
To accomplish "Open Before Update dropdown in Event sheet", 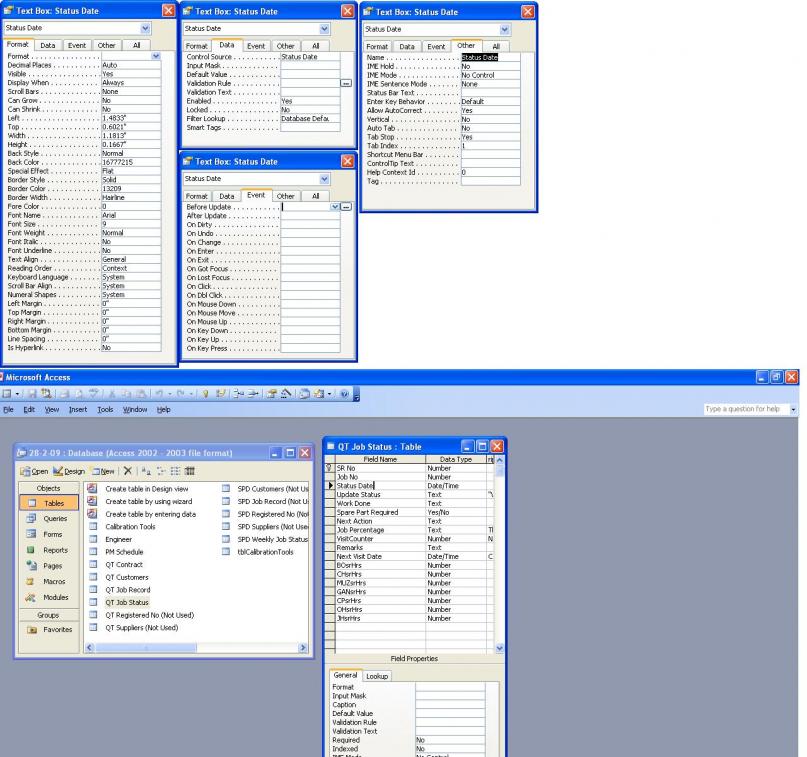I will pyautogui.click(x=335, y=207).
